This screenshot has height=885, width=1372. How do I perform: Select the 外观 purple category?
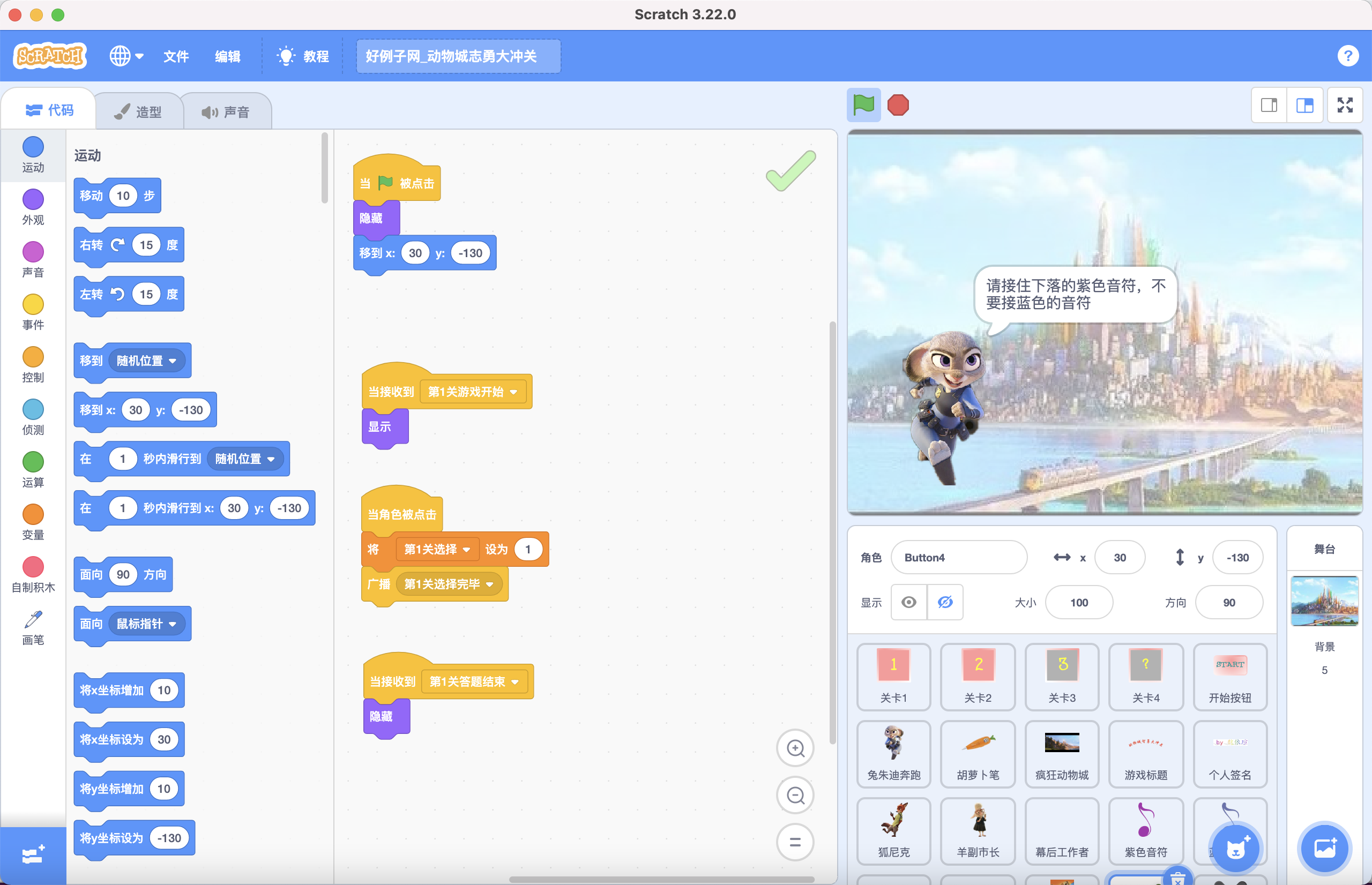tap(33, 207)
